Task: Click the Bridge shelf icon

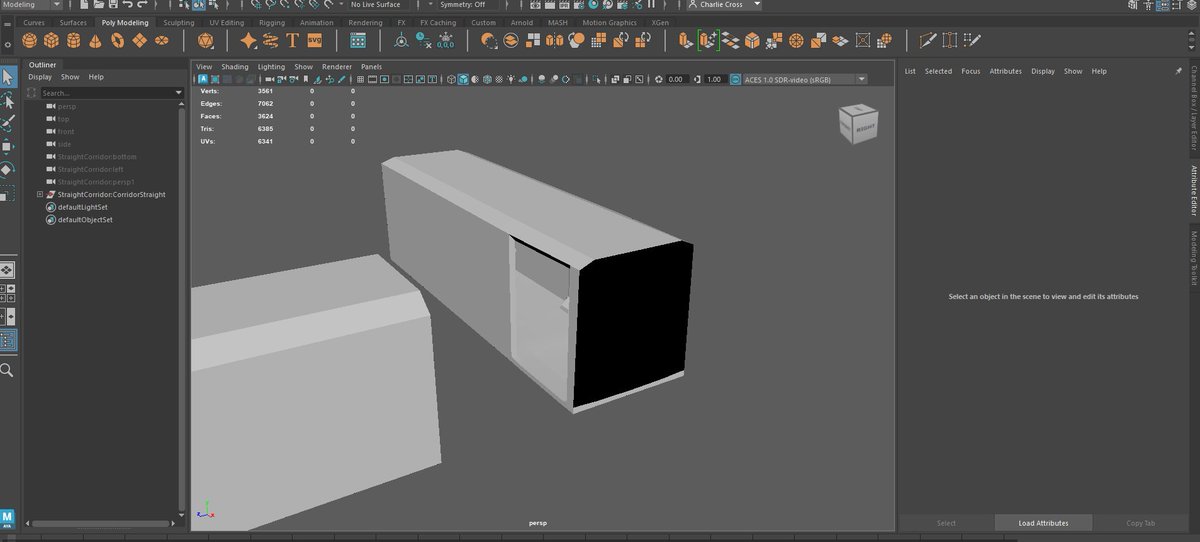Action: (x=731, y=40)
